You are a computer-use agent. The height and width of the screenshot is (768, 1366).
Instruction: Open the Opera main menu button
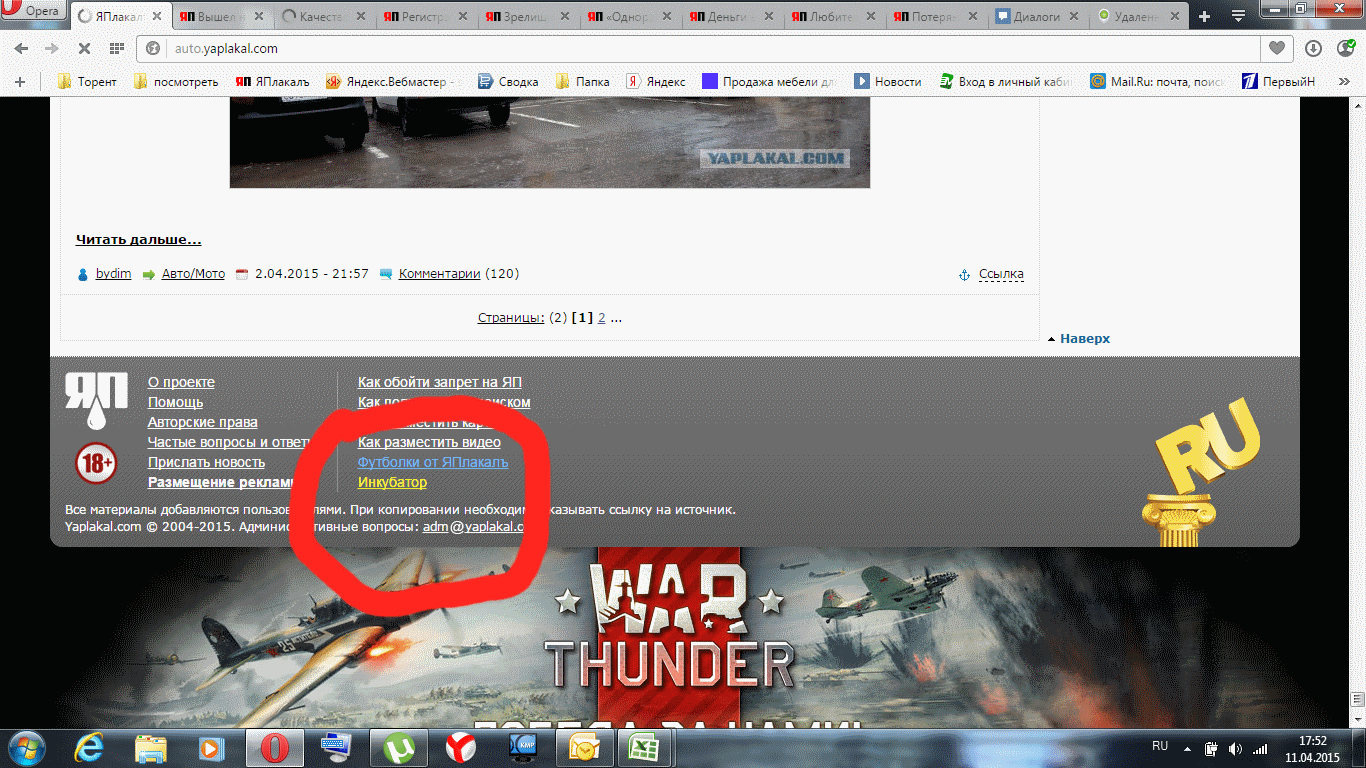point(33,10)
